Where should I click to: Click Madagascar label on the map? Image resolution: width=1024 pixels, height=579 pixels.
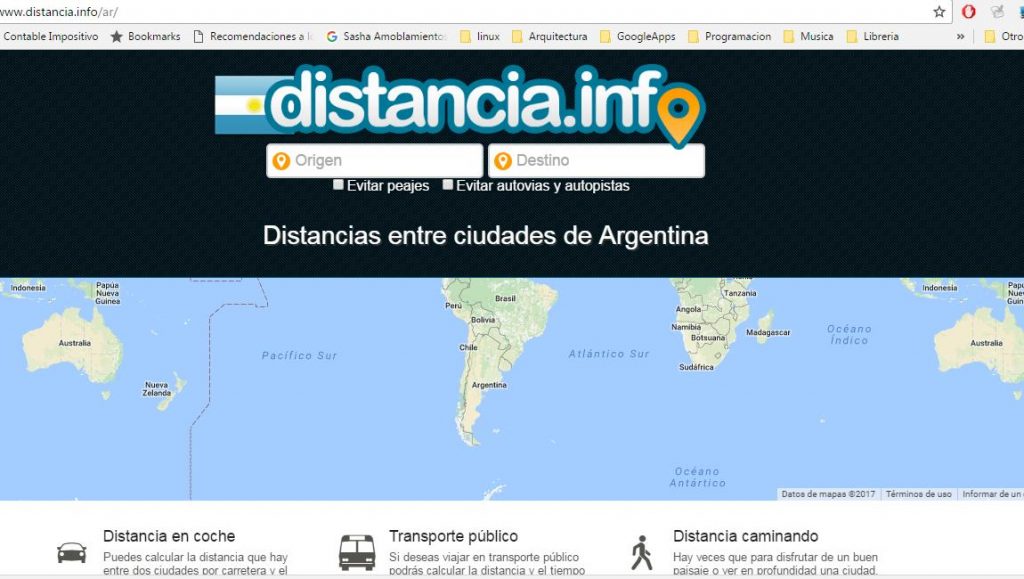(x=768, y=332)
